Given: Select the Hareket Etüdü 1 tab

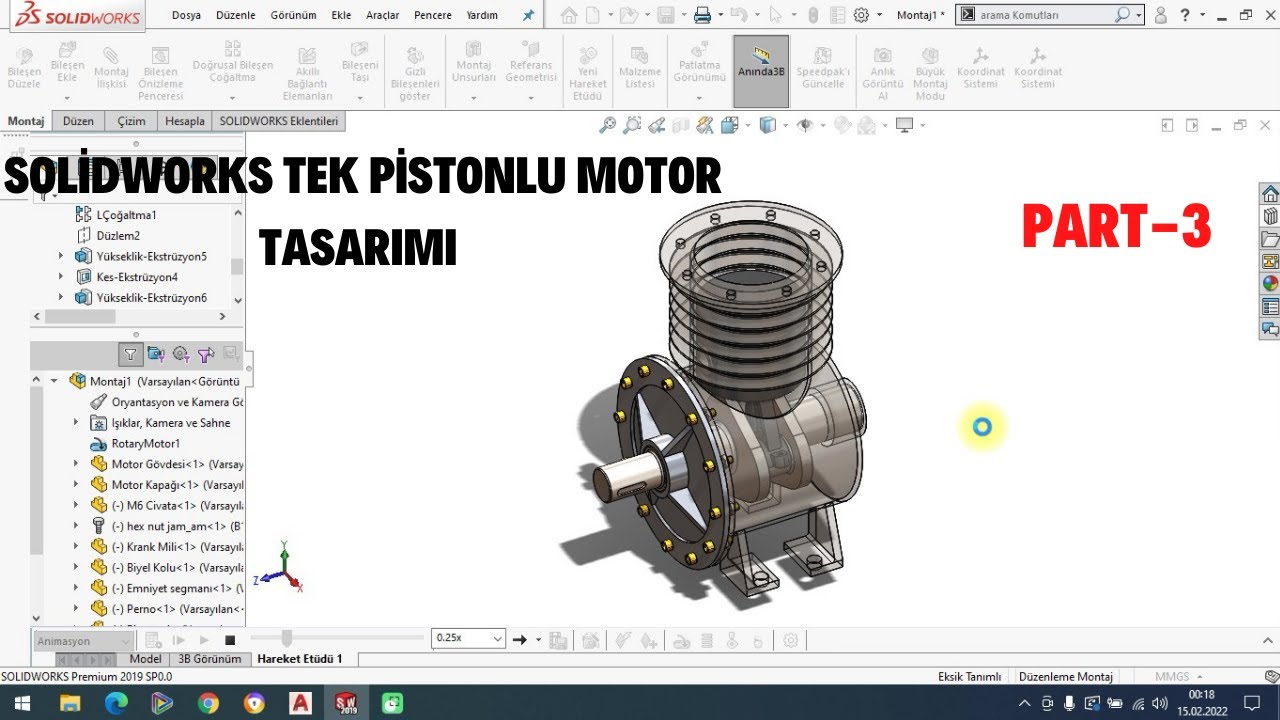Looking at the screenshot, I should 300,659.
